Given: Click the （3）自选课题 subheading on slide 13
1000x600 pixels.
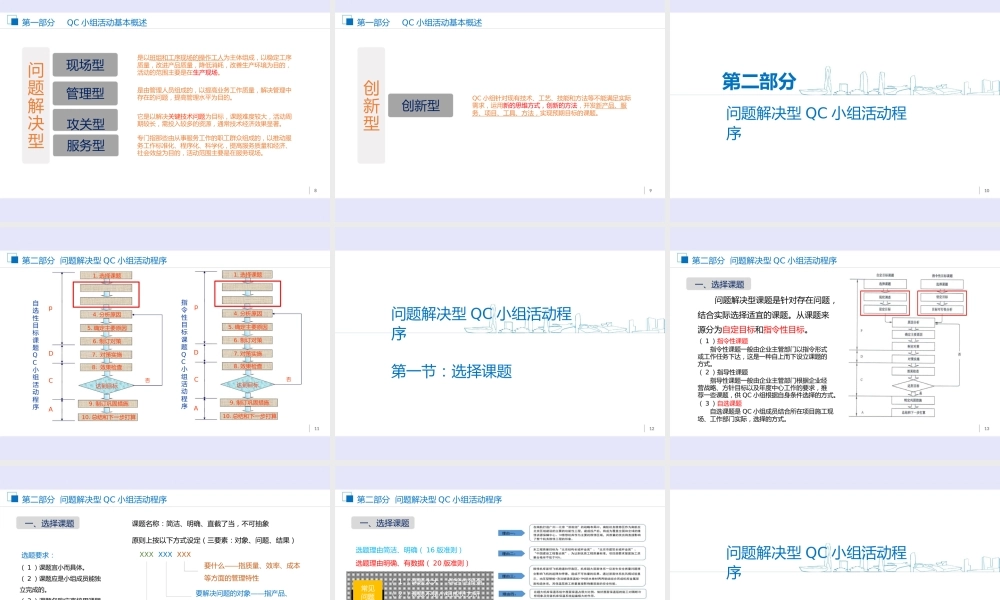Looking at the screenshot, I should point(721,403).
